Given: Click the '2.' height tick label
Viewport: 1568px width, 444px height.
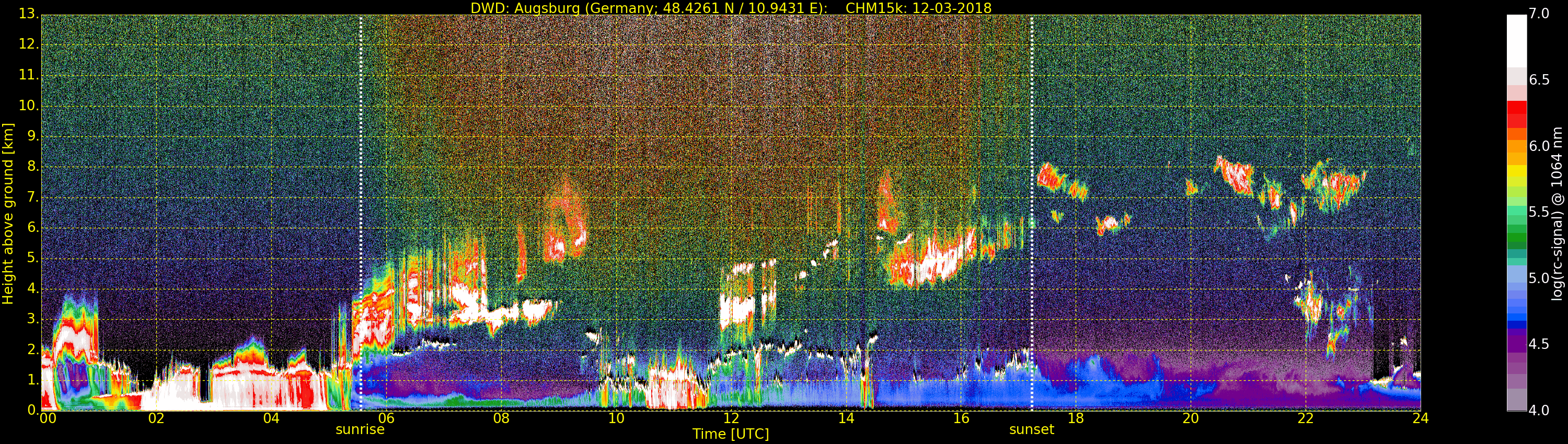Looking at the screenshot, I should [x=33, y=349].
